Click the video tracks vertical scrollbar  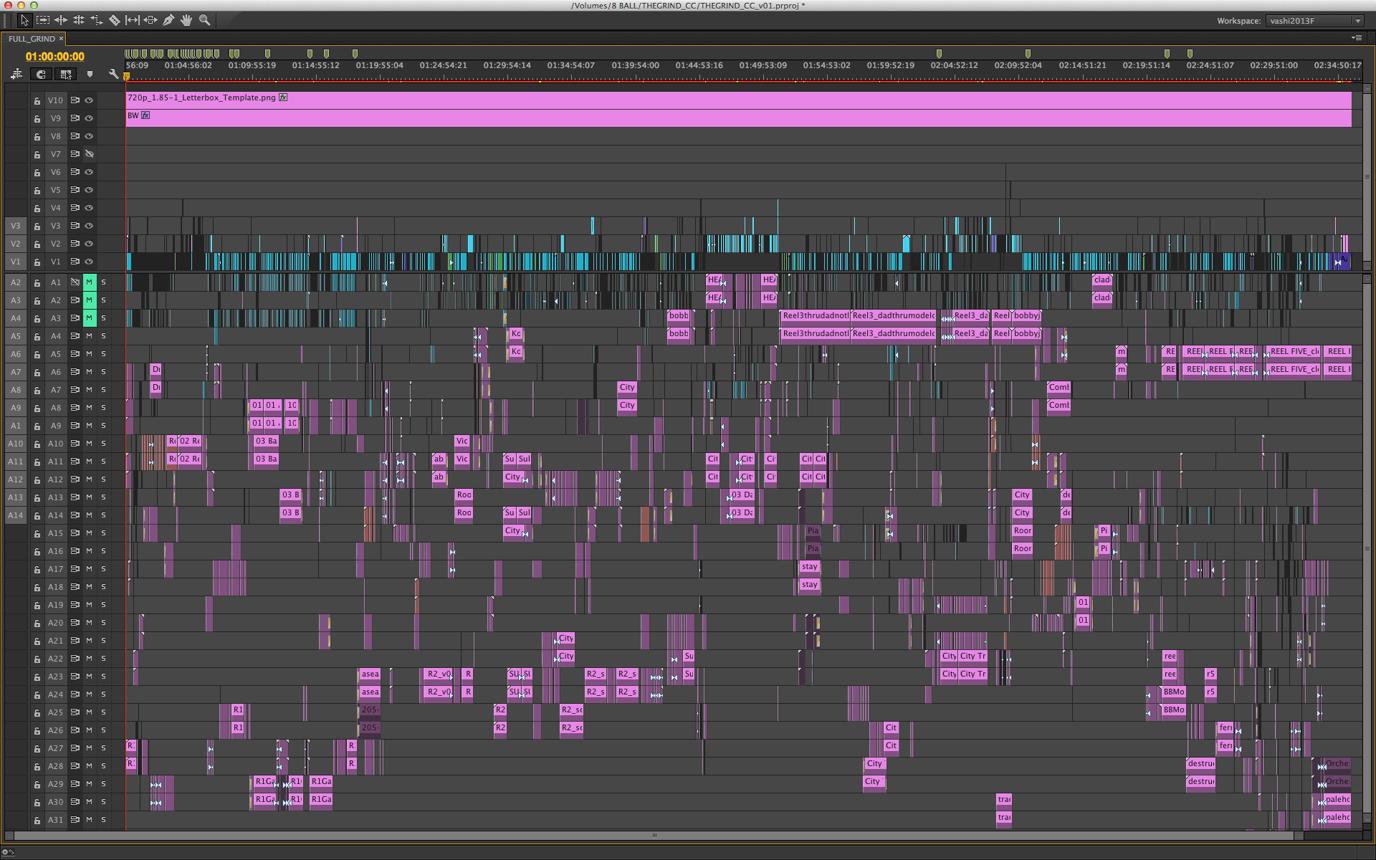point(1366,177)
